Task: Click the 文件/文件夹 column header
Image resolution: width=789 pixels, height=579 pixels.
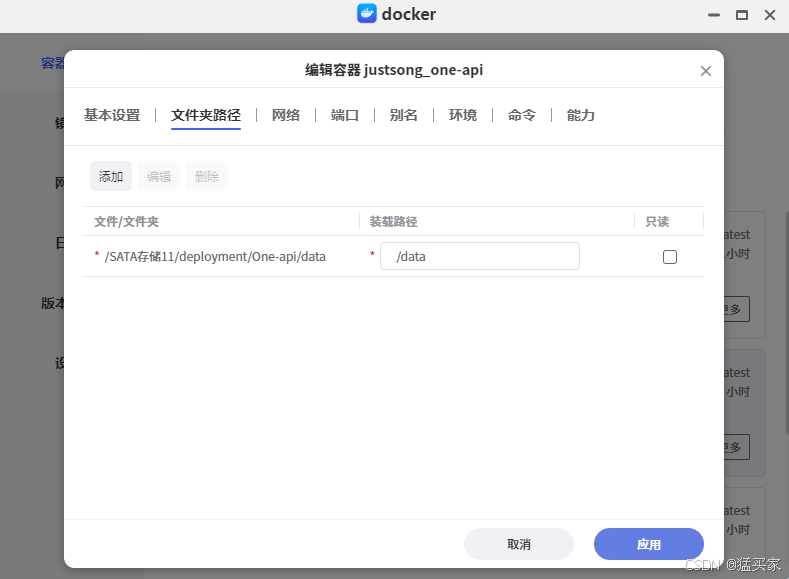Action: click(x=126, y=221)
